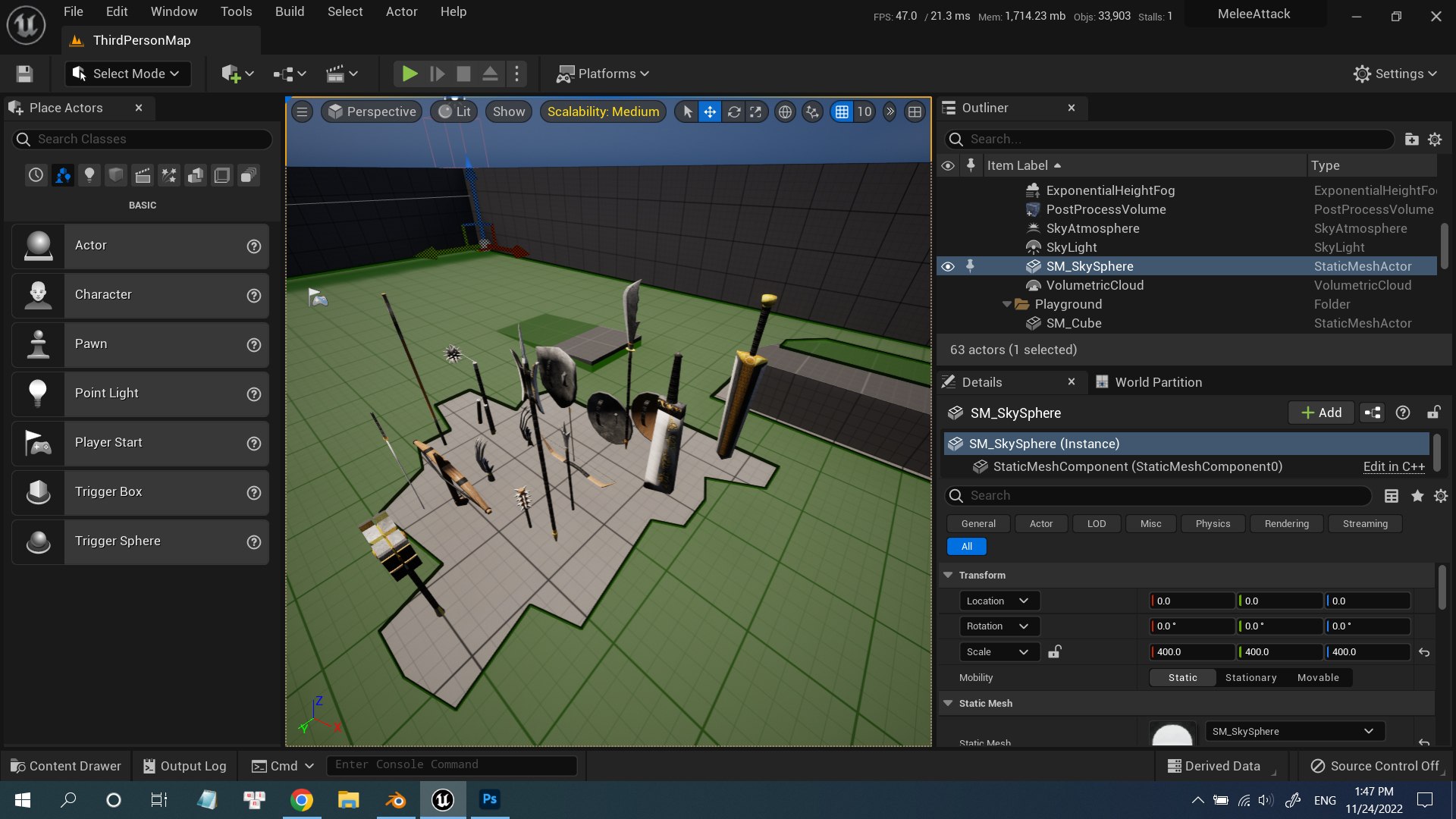Select the Physics filter in Details

(x=1213, y=524)
